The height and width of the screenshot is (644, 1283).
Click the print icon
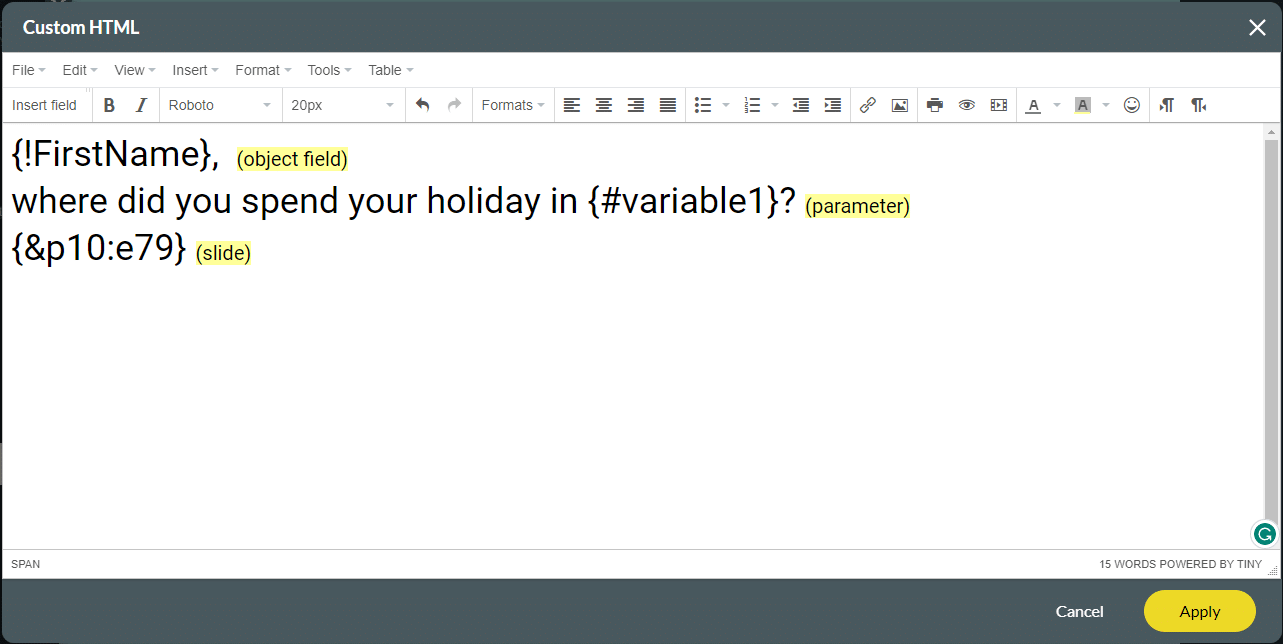[x=934, y=105]
